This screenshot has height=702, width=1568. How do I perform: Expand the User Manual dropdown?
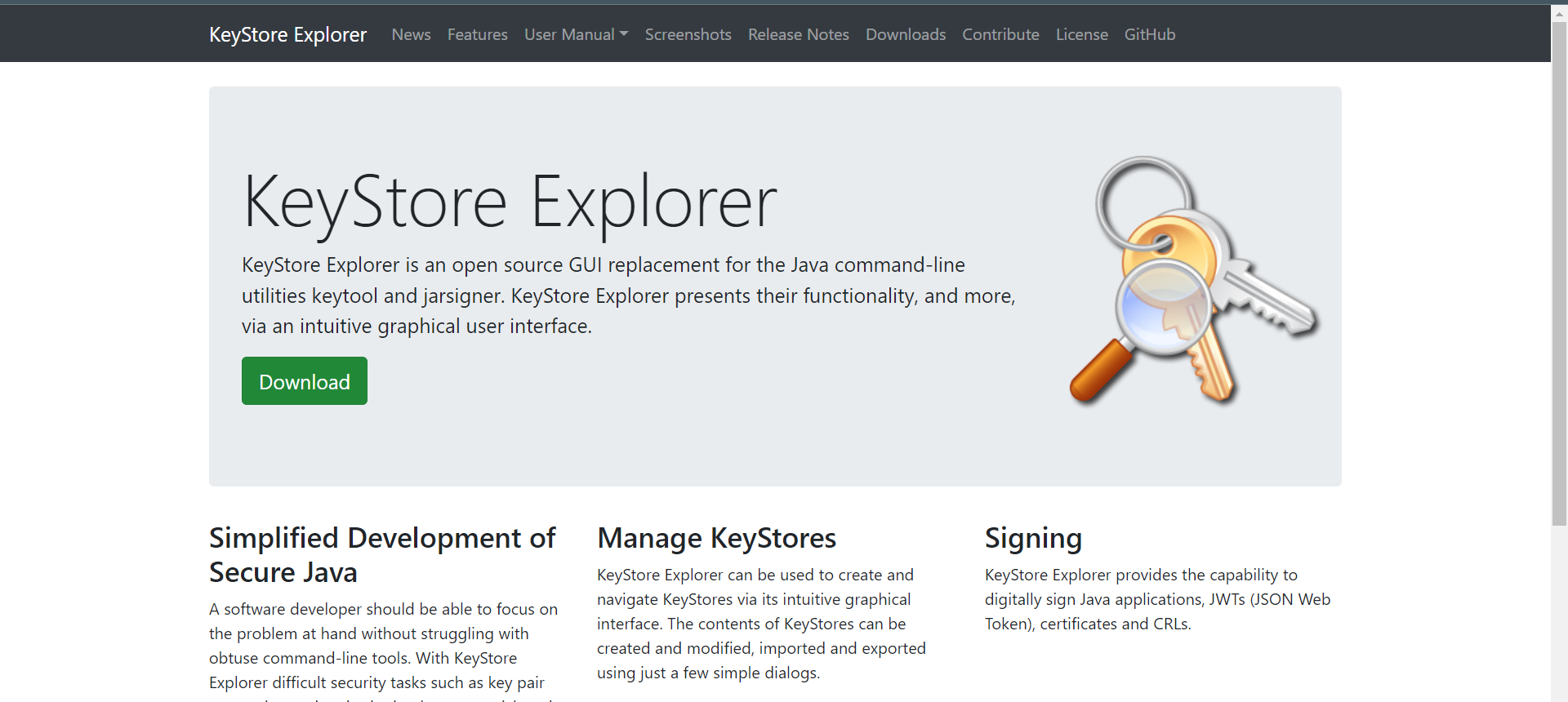coord(576,34)
